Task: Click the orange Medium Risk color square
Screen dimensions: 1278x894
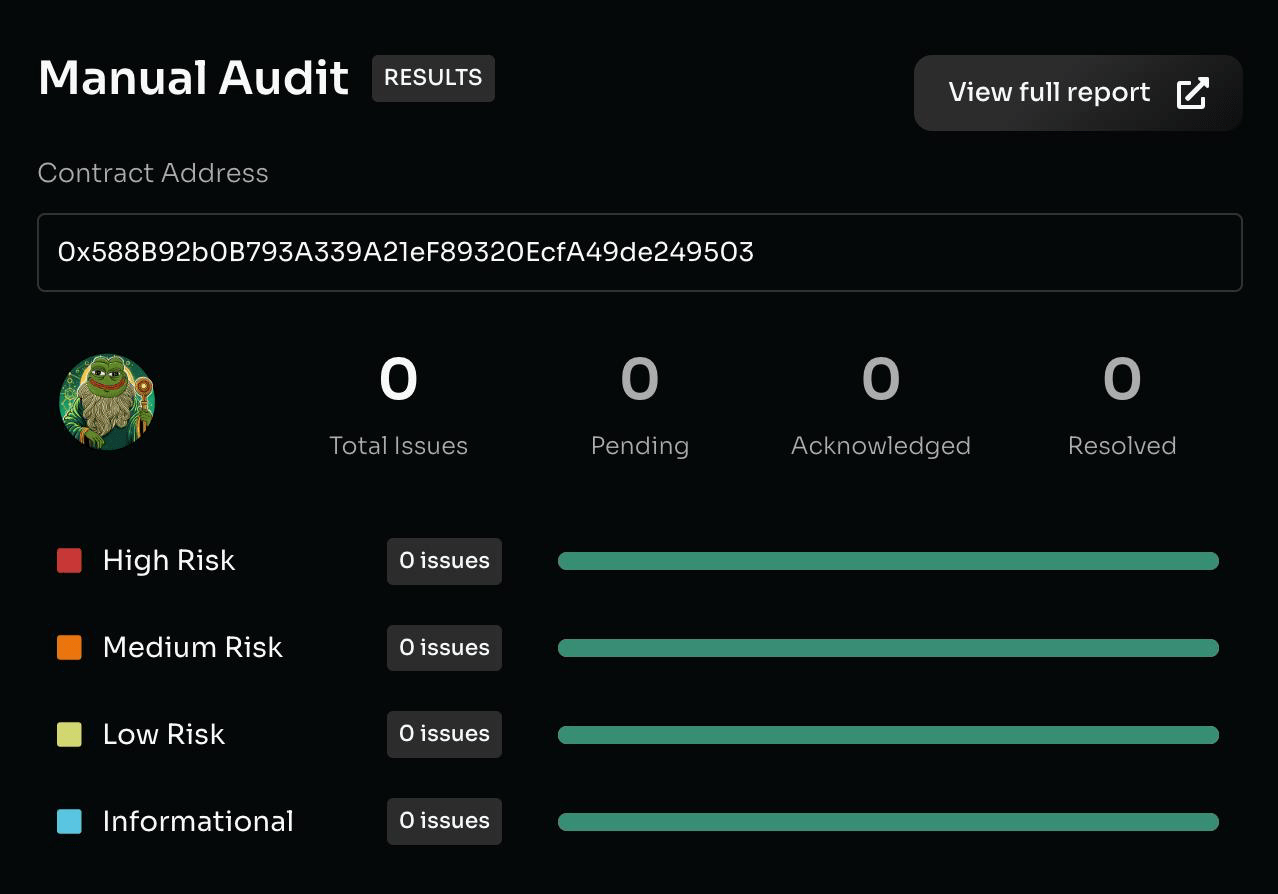Action: tap(69, 648)
